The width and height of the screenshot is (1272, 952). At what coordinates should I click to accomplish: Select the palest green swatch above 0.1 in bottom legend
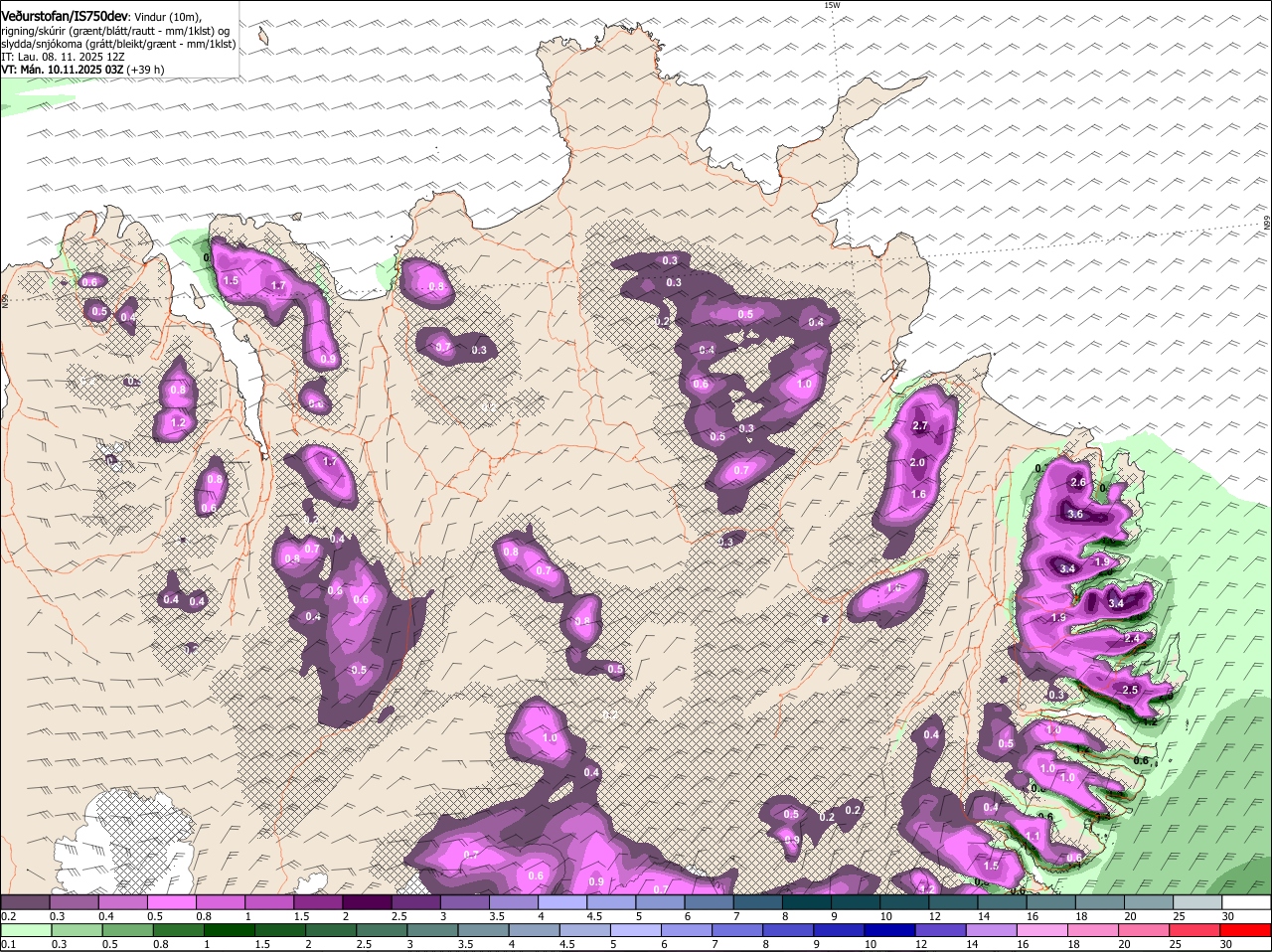coord(28,930)
